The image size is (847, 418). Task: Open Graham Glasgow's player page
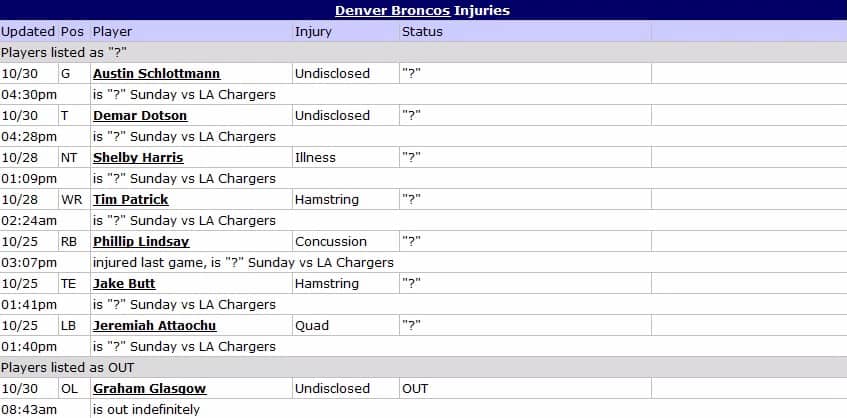pos(149,388)
